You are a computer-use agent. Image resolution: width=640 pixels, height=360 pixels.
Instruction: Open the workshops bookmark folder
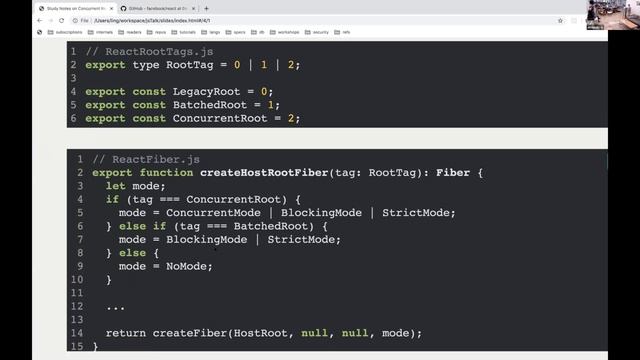point(284,32)
